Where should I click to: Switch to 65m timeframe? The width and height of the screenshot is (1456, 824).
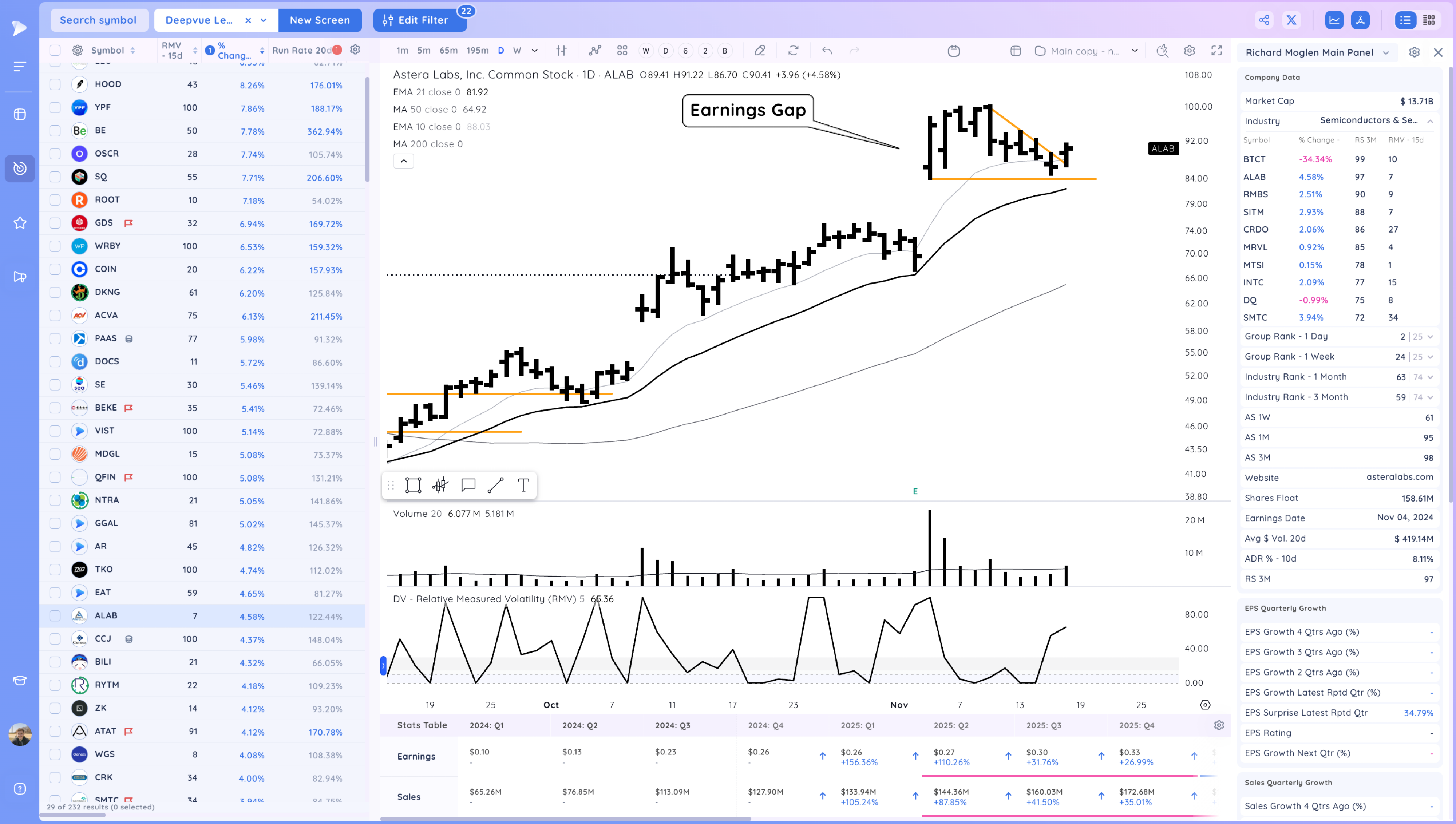[x=449, y=51]
